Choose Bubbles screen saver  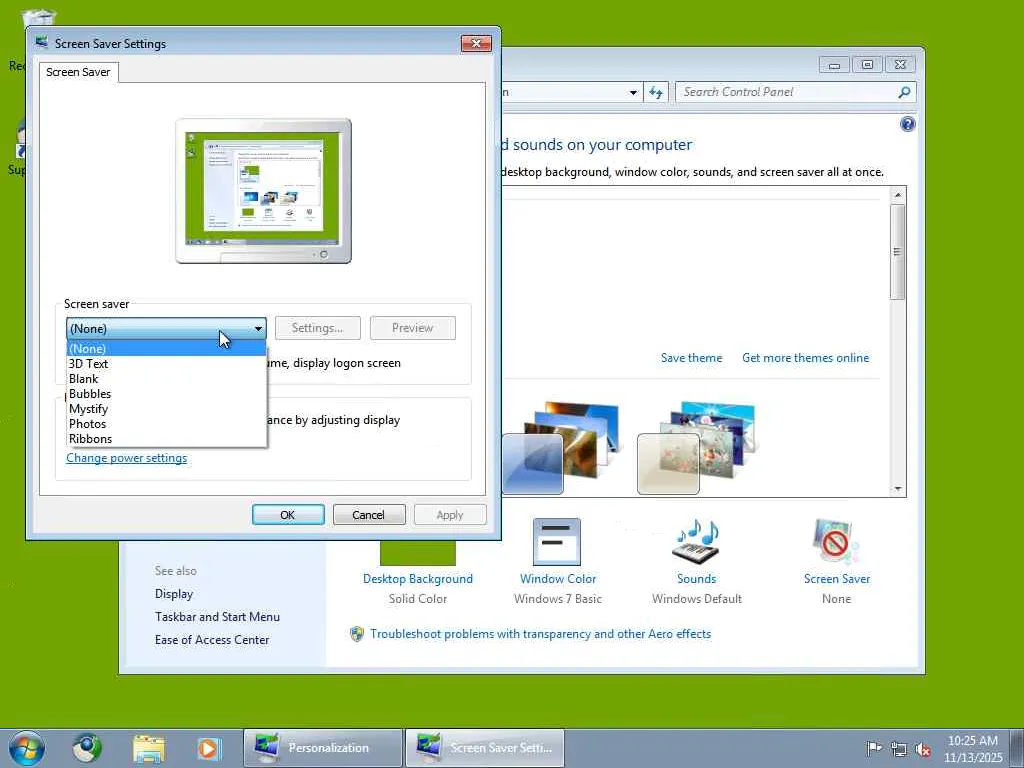coord(167,394)
